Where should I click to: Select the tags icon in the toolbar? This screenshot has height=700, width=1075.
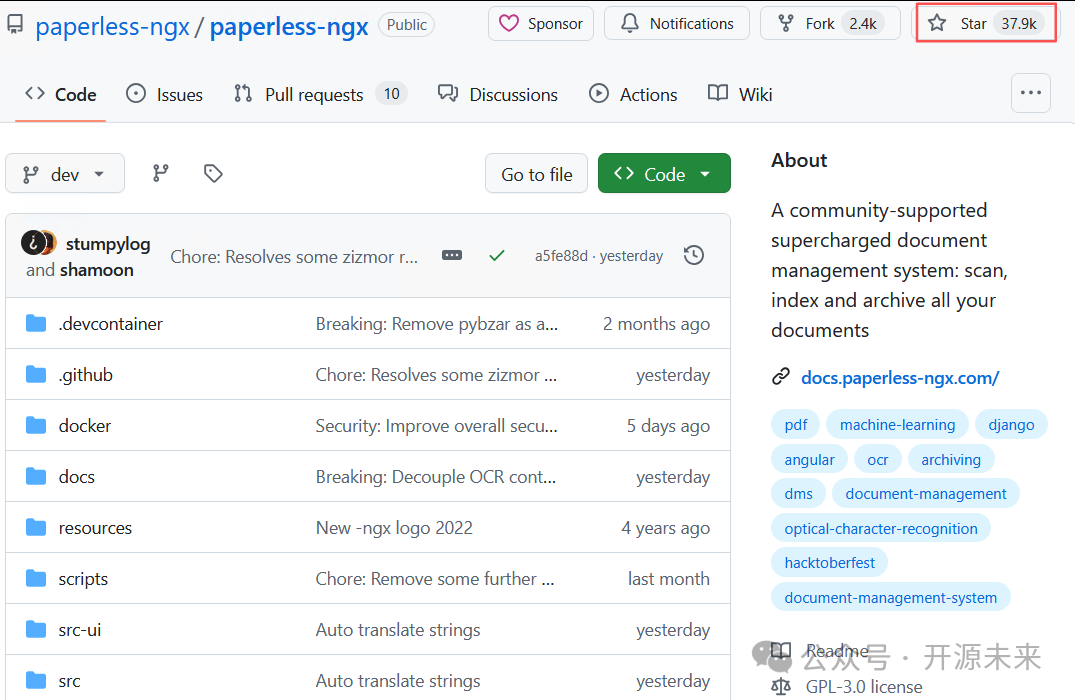[213, 172]
